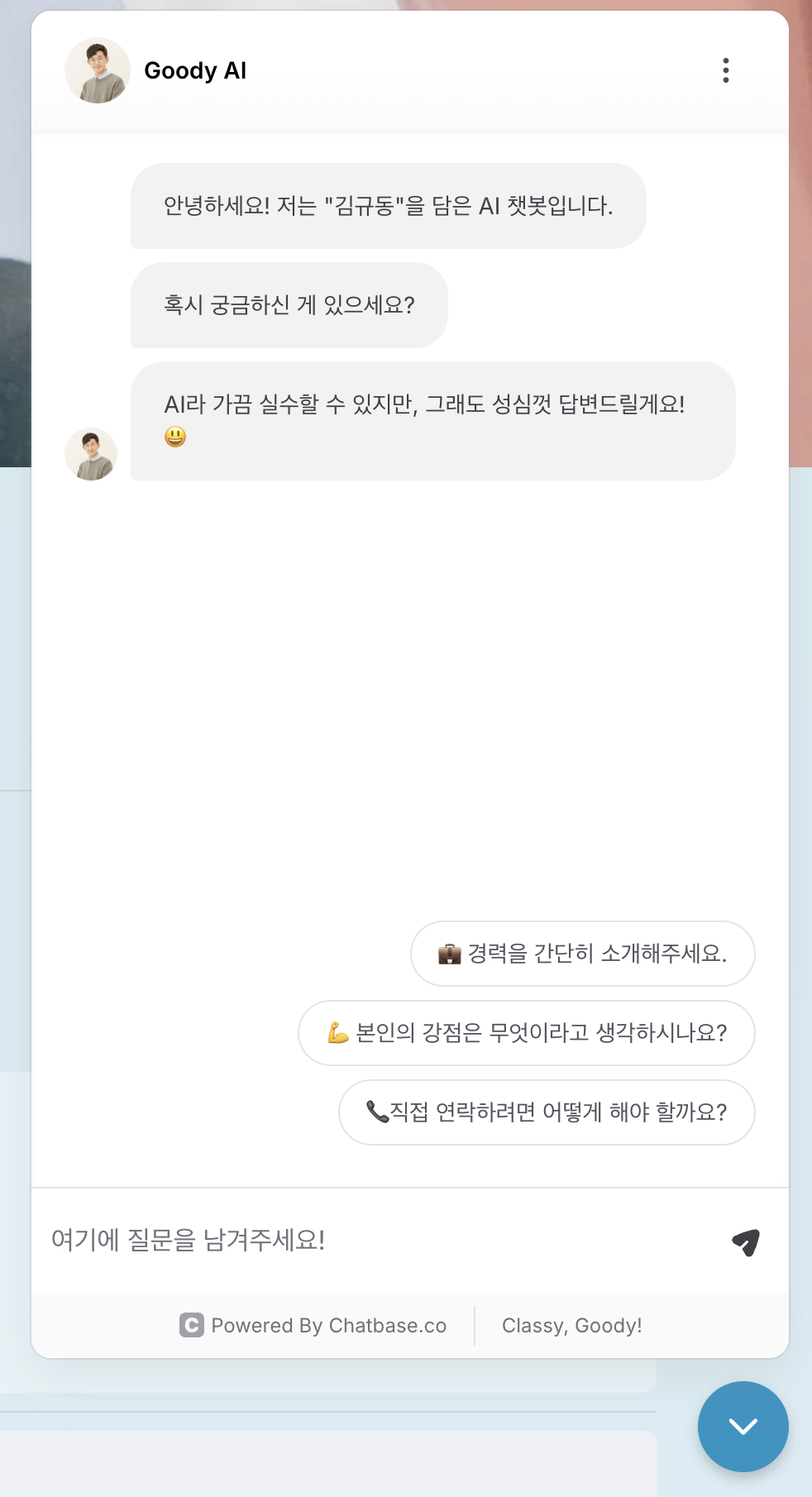Click the avatar beside the last bot message
This screenshot has height=1497, width=812.
tap(91, 454)
